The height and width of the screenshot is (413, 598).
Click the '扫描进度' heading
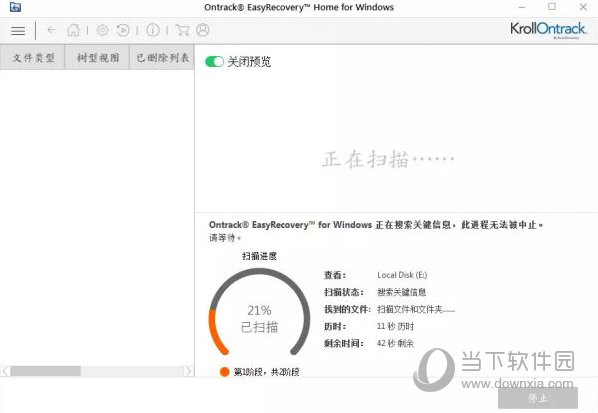click(x=259, y=256)
